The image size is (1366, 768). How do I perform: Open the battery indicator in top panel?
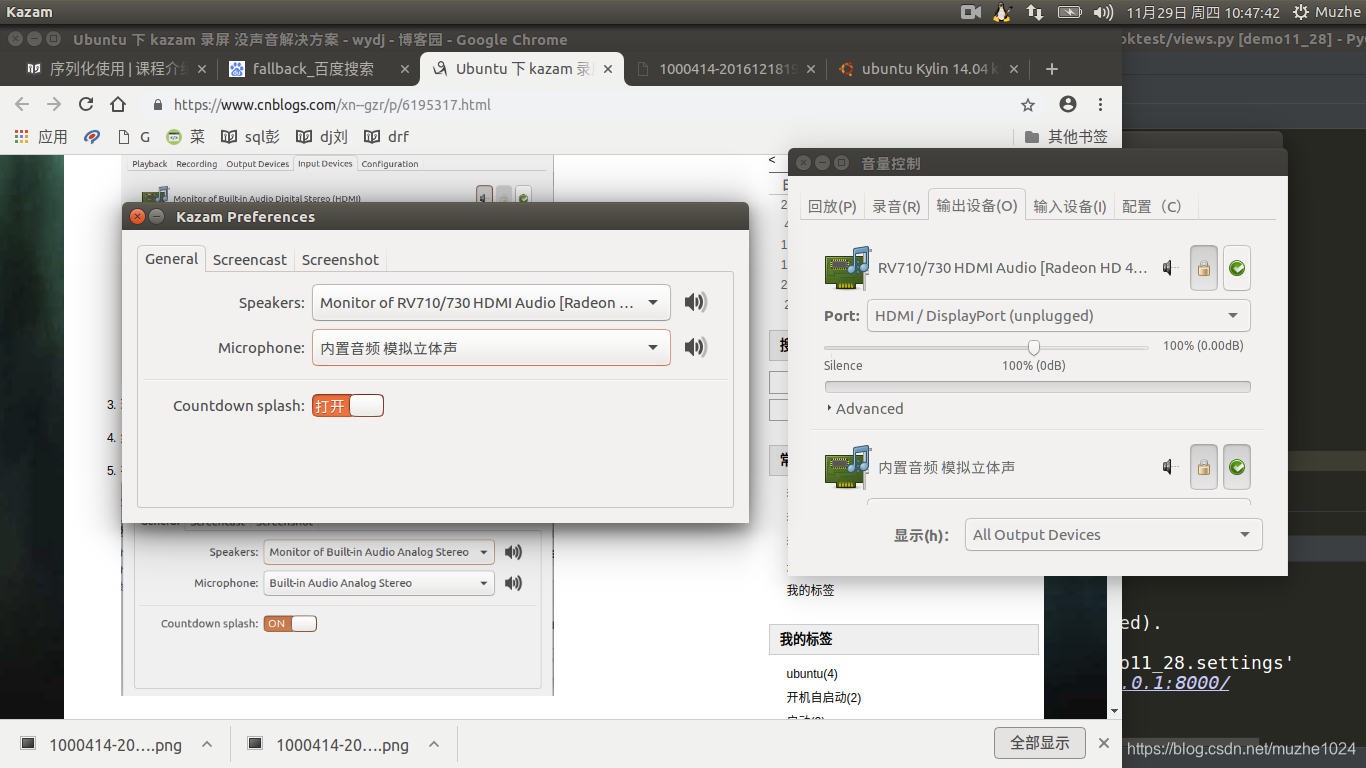click(x=1069, y=12)
